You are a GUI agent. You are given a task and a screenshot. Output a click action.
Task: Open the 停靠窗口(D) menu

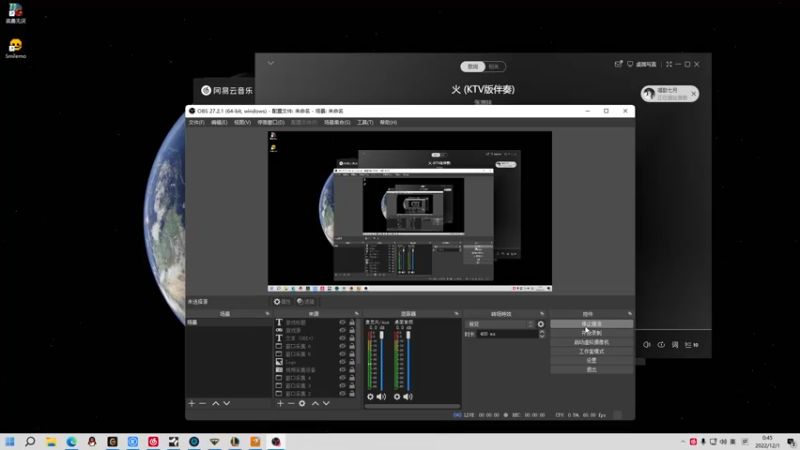(x=271, y=122)
